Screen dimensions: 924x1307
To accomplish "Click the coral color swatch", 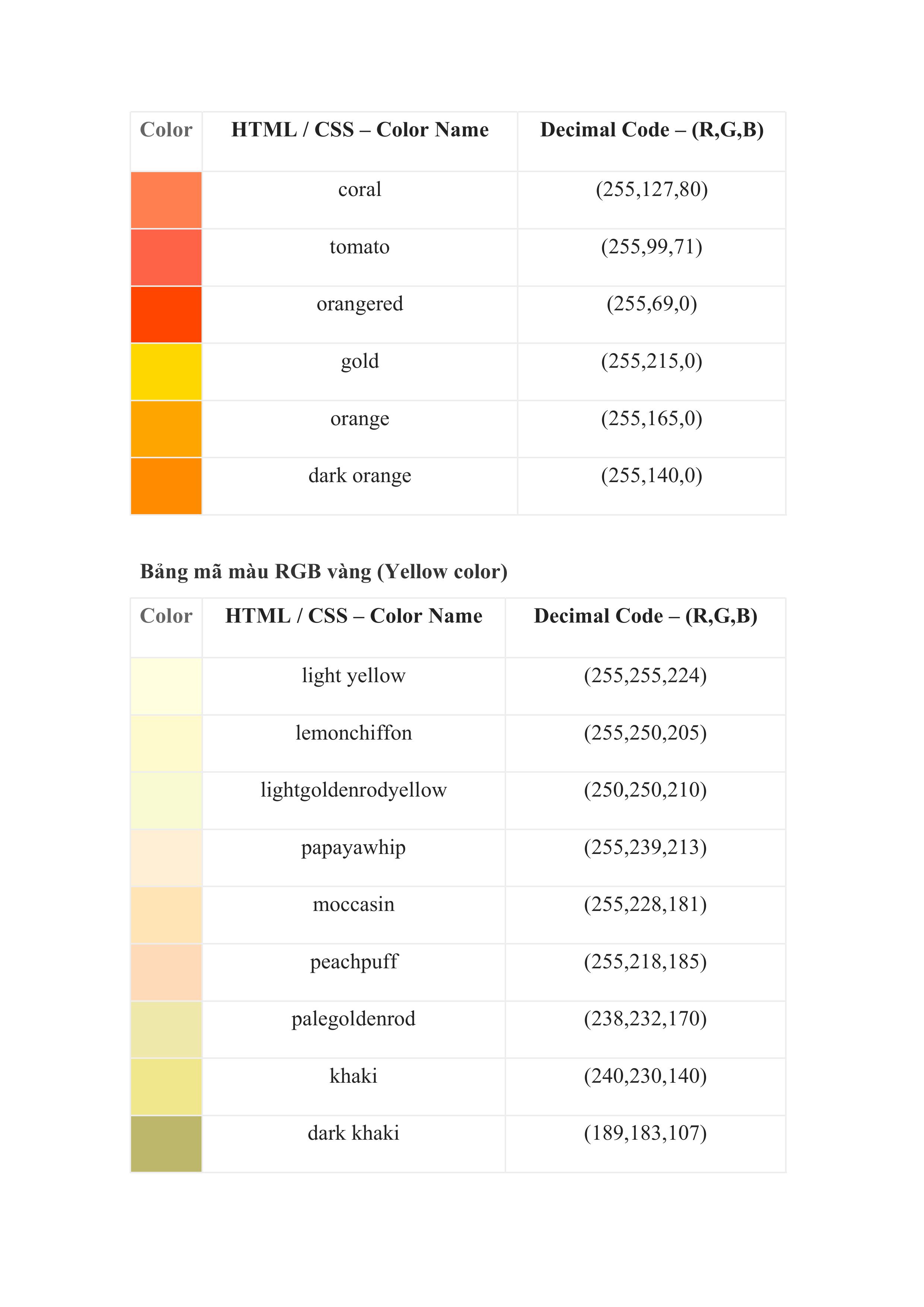I will pos(166,200).
